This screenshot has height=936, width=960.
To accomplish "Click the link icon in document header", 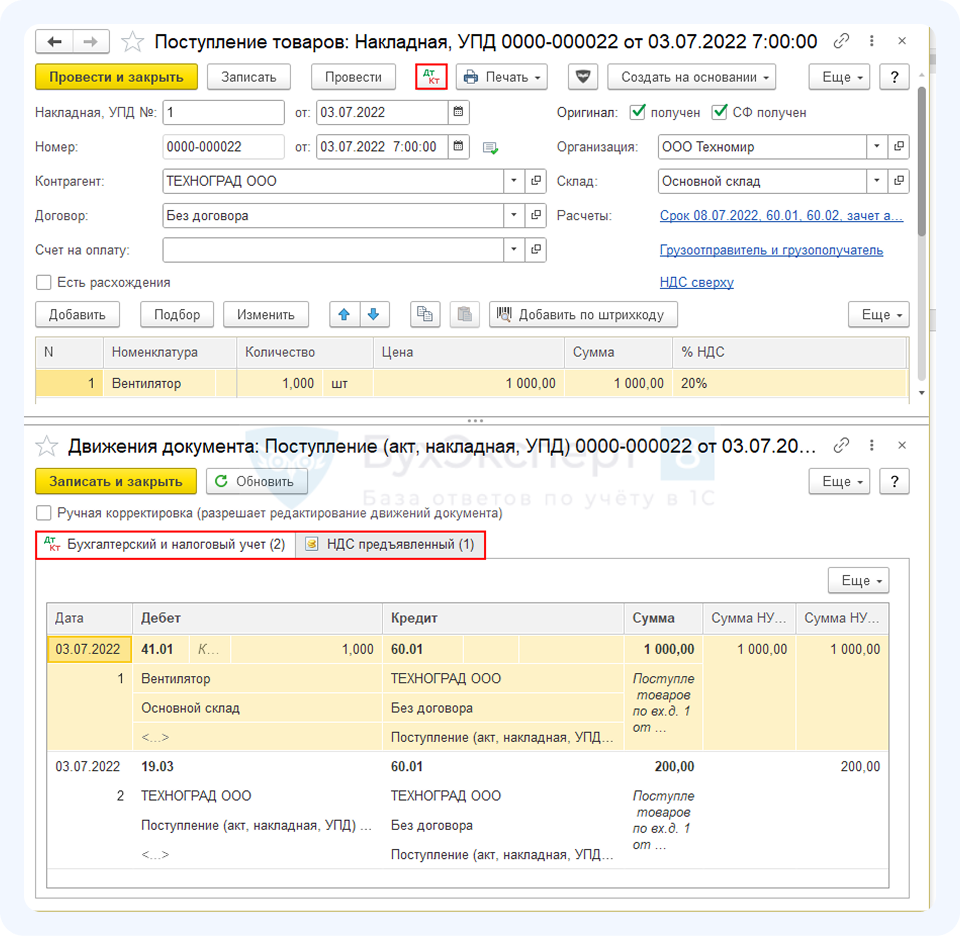I will click(x=841, y=42).
